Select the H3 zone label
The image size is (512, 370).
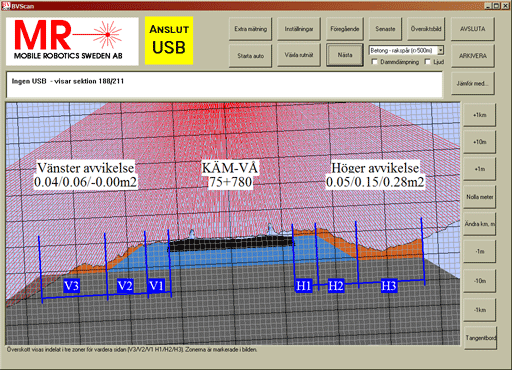coord(389,286)
